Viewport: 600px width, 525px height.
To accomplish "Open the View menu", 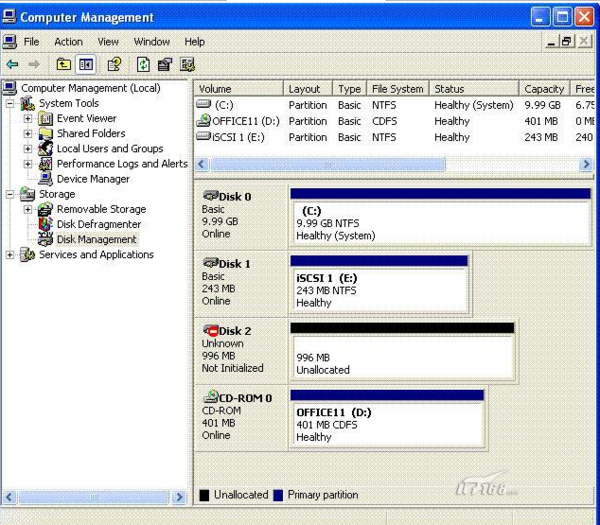I will pos(108,42).
